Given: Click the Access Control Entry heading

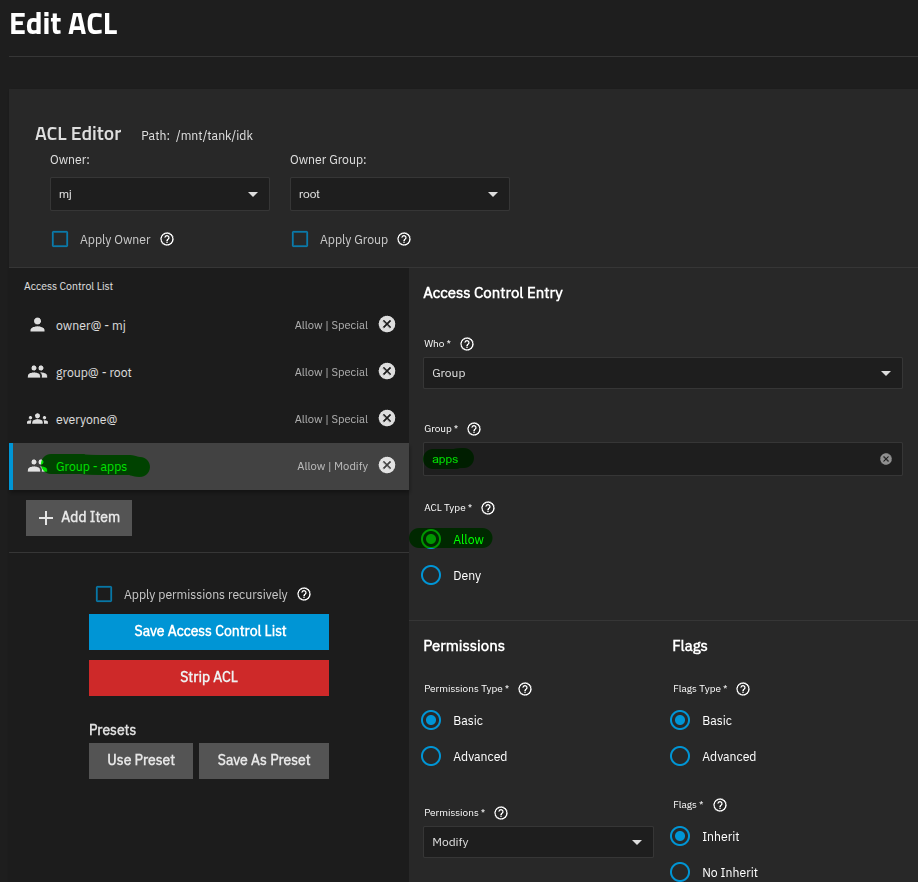Looking at the screenshot, I should coord(493,293).
